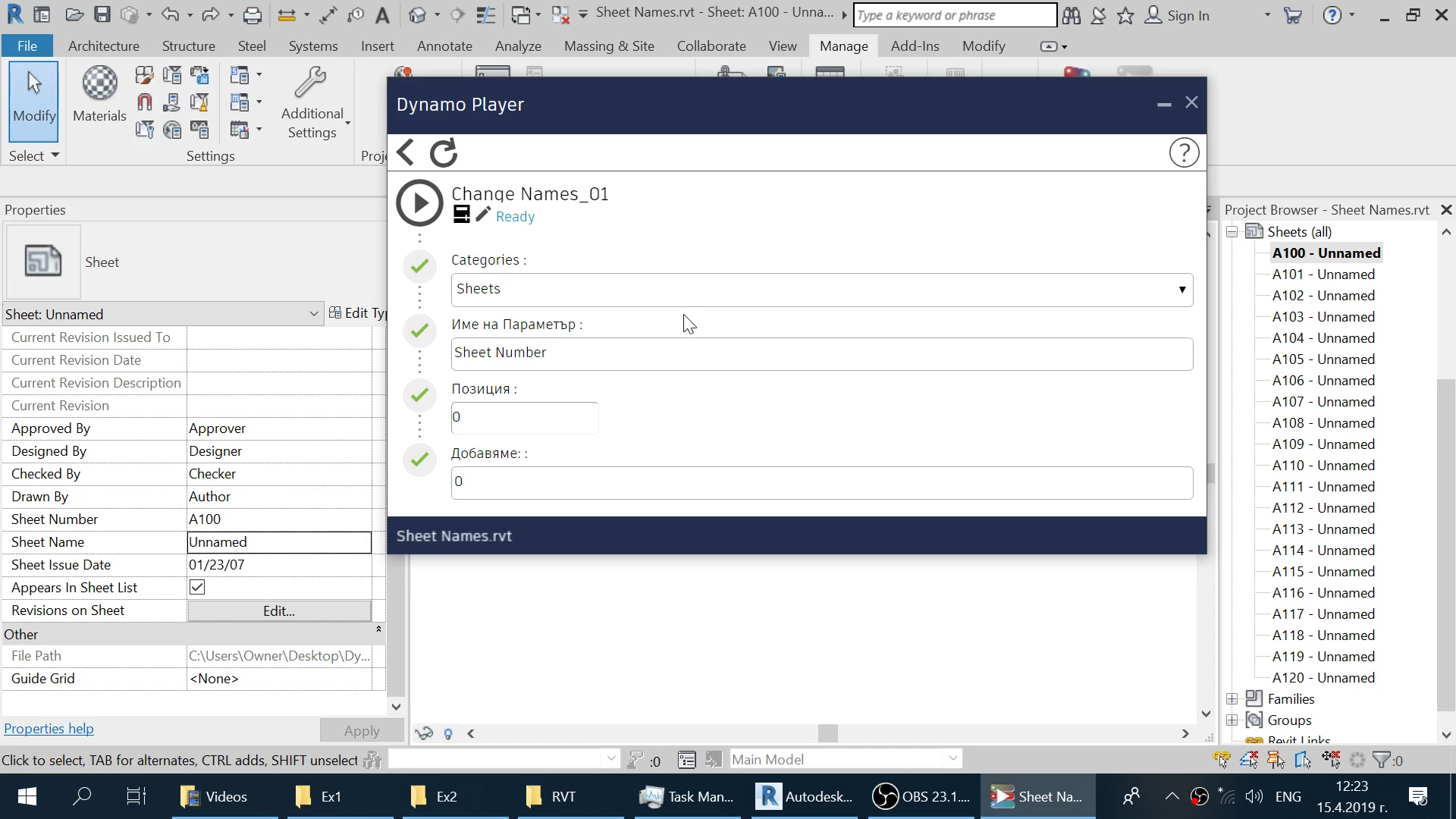The width and height of the screenshot is (1456, 819).
Task: Click the Sheet Number parameter input field
Action: coord(821,353)
